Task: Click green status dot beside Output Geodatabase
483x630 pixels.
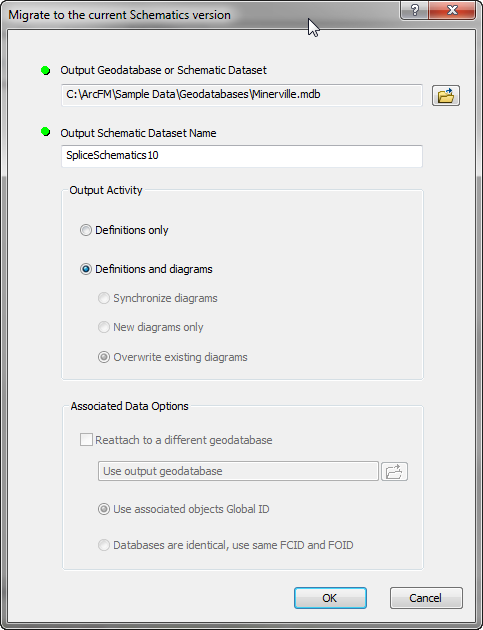Action: [x=45, y=71]
